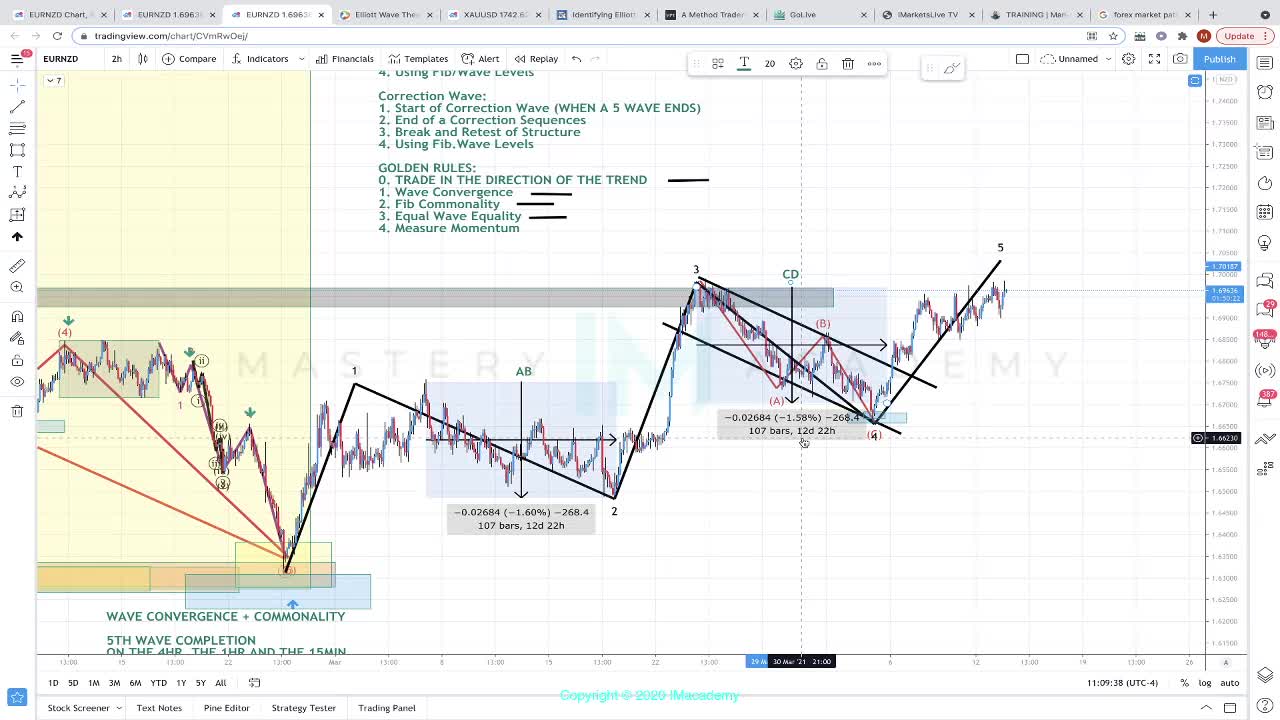The image size is (1280, 720).
Task: Open the prediction and measurement tools
Action: (17, 215)
